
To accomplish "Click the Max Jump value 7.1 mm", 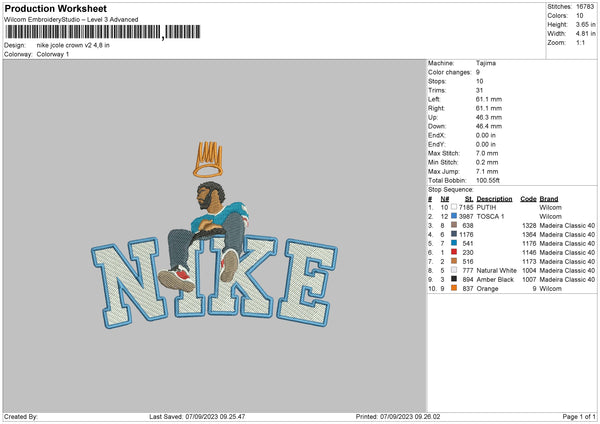I will pos(487,171).
